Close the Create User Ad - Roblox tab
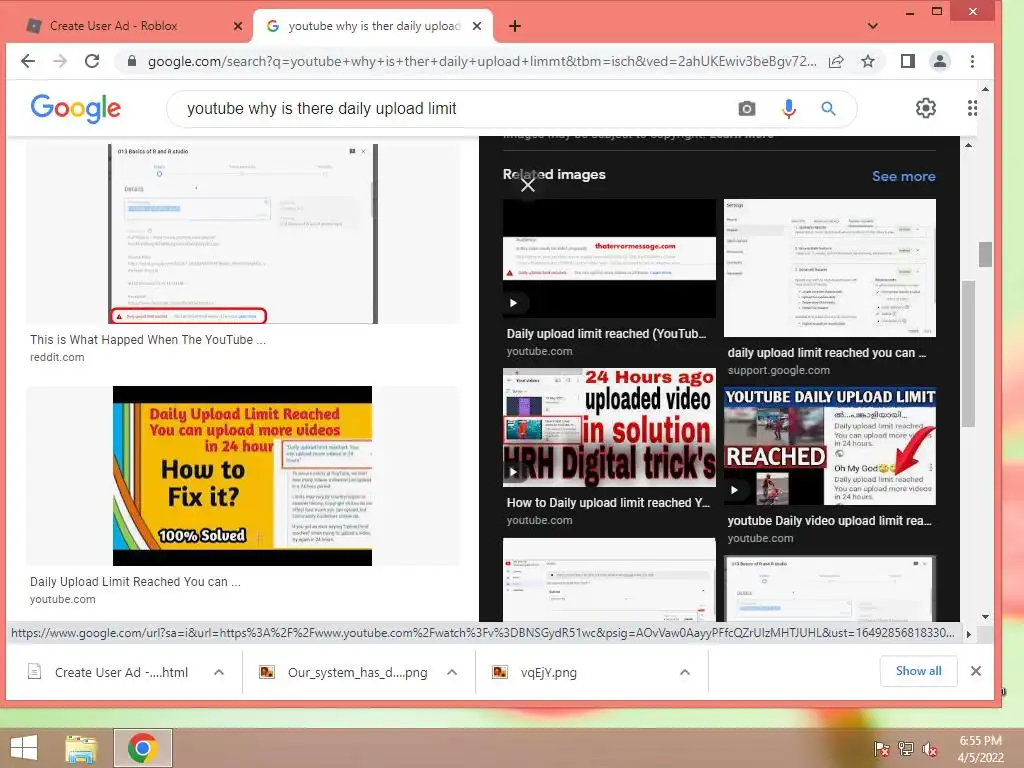The height and width of the screenshot is (768, 1024). tap(238, 26)
